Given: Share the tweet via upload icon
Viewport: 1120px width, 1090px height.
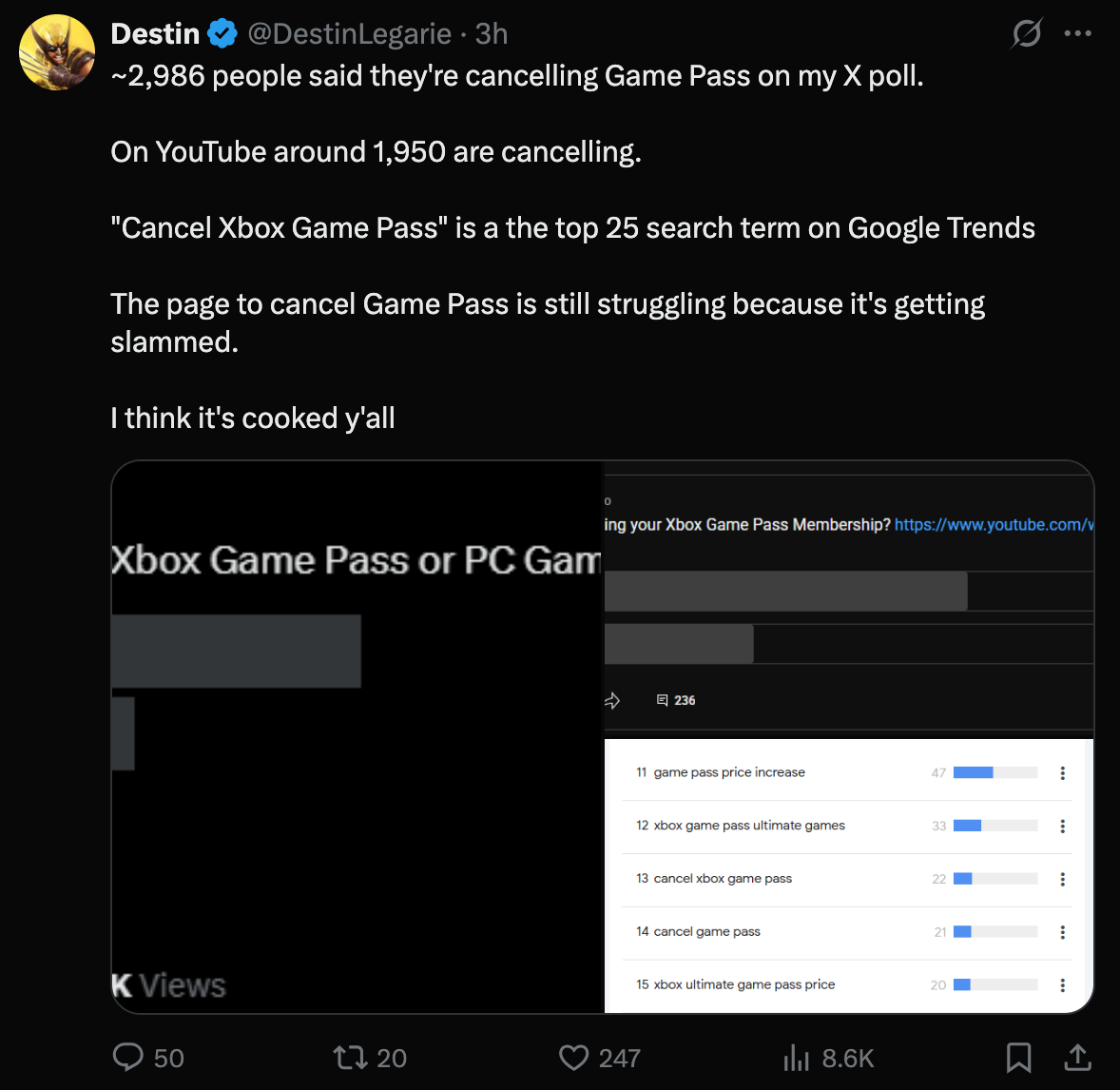Looking at the screenshot, I should coord(1077,1057).
